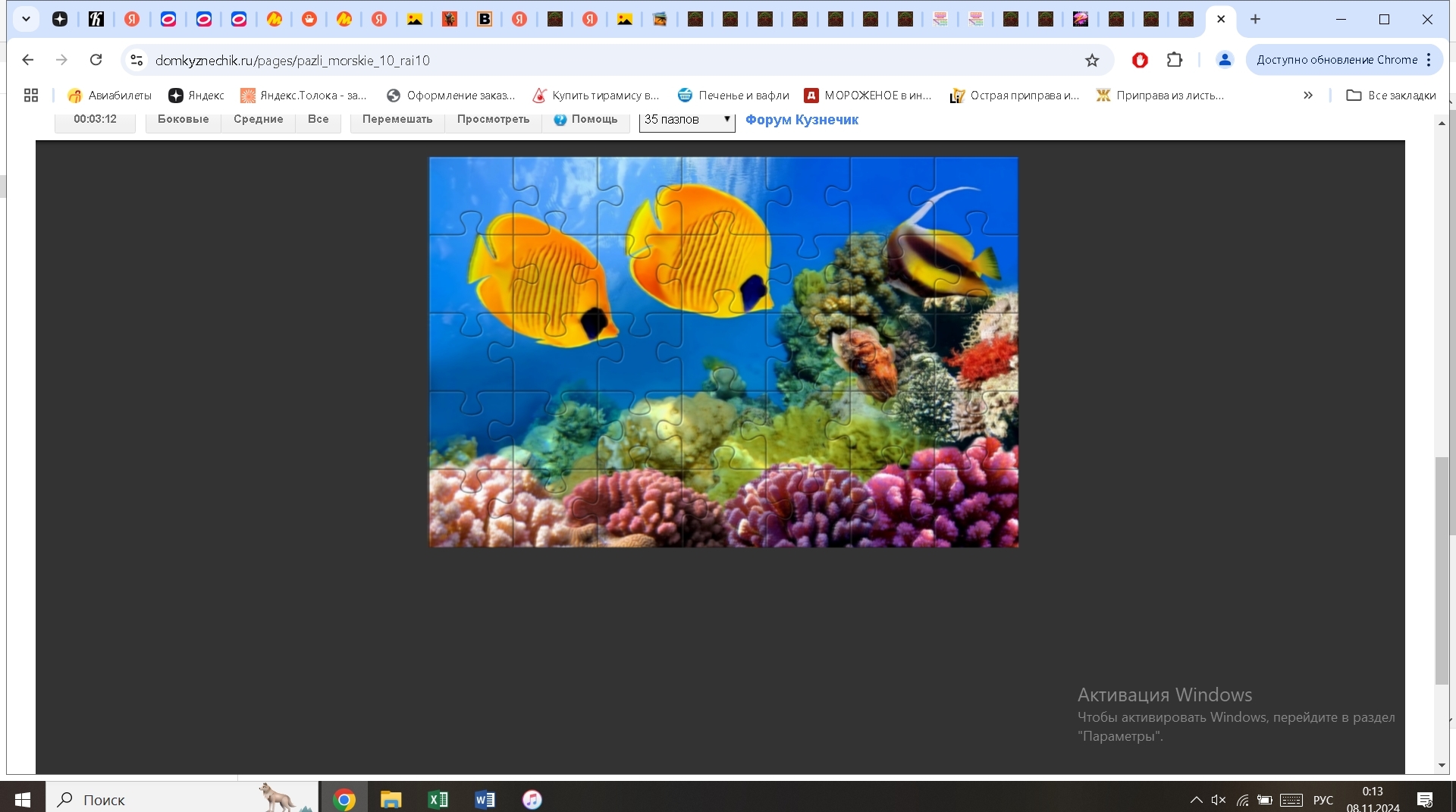The height and width of the screenshot is (812, 1456).
Task: Shuffle the puzzle with Перемешать
Action: tap(397, 119)
